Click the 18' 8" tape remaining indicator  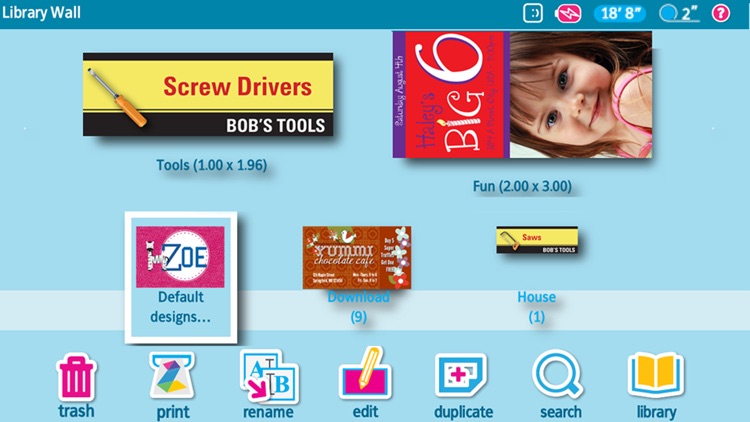pos(619,13)
